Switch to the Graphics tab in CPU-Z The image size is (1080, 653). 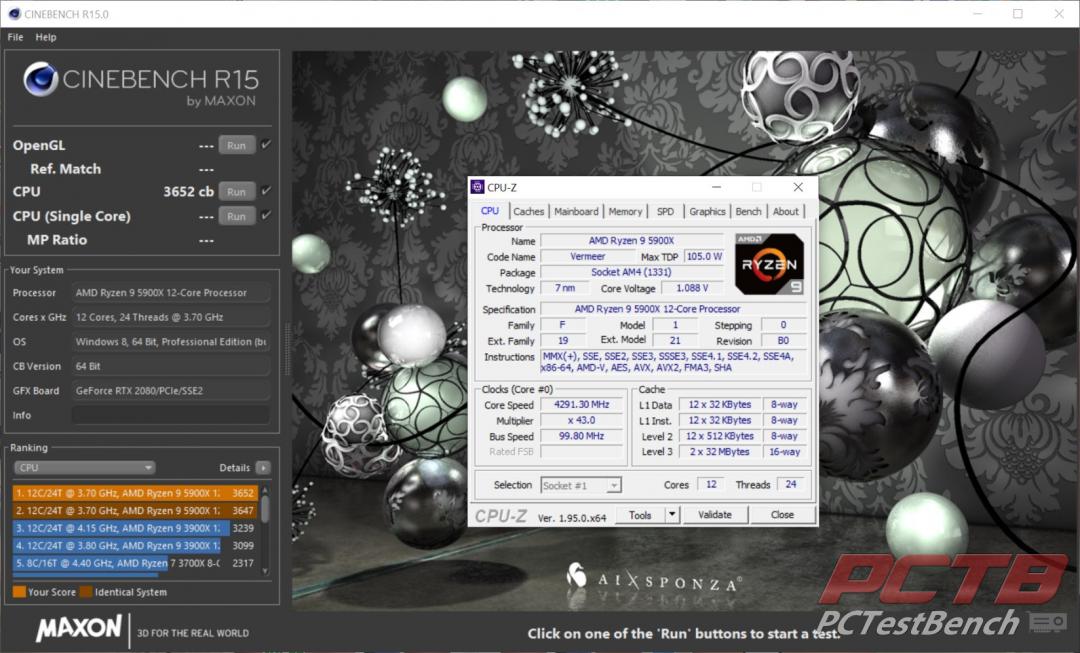tap(707, 211)
